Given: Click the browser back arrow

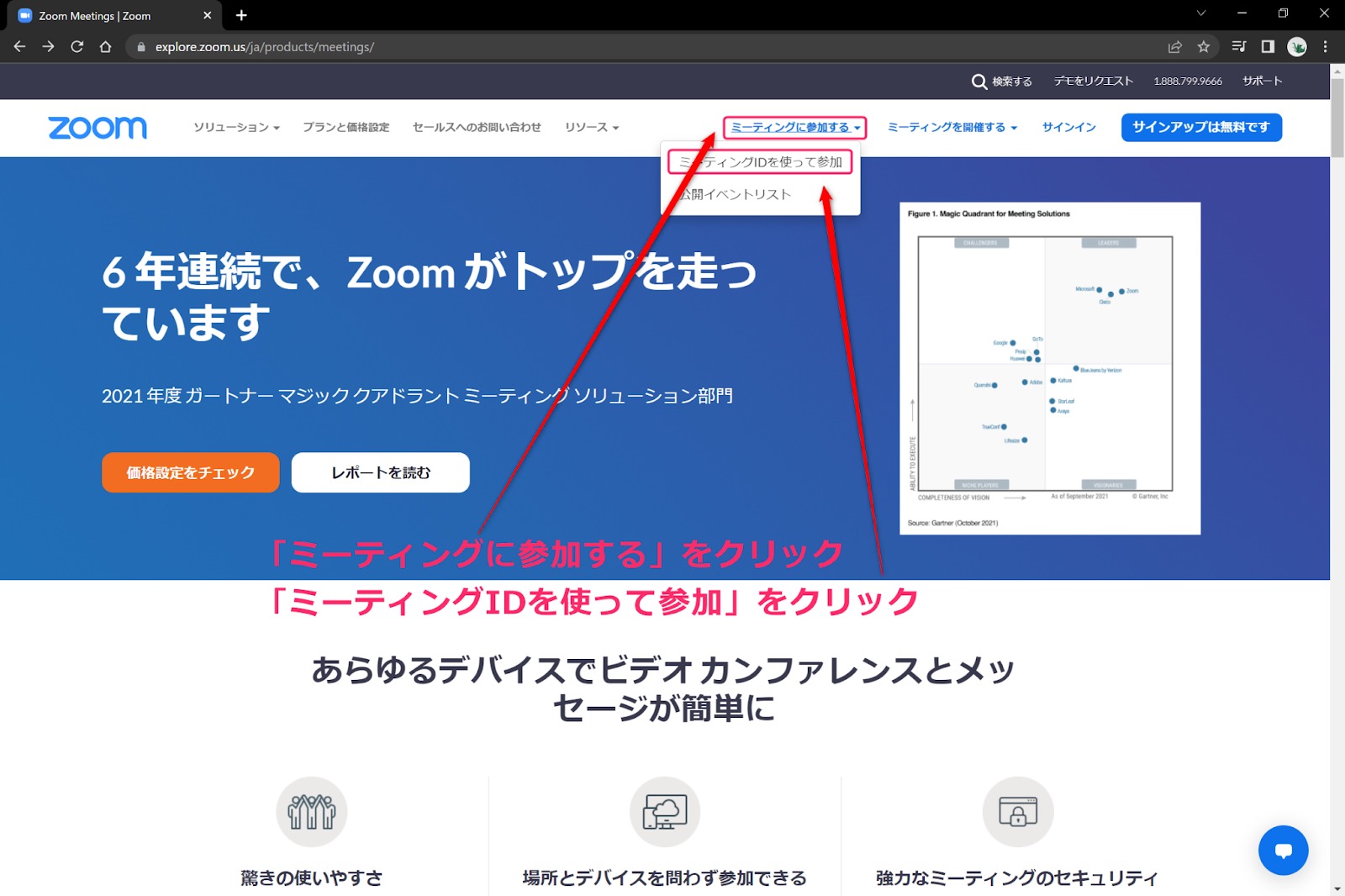Looking at the screenshot, I should coord(19,47).
